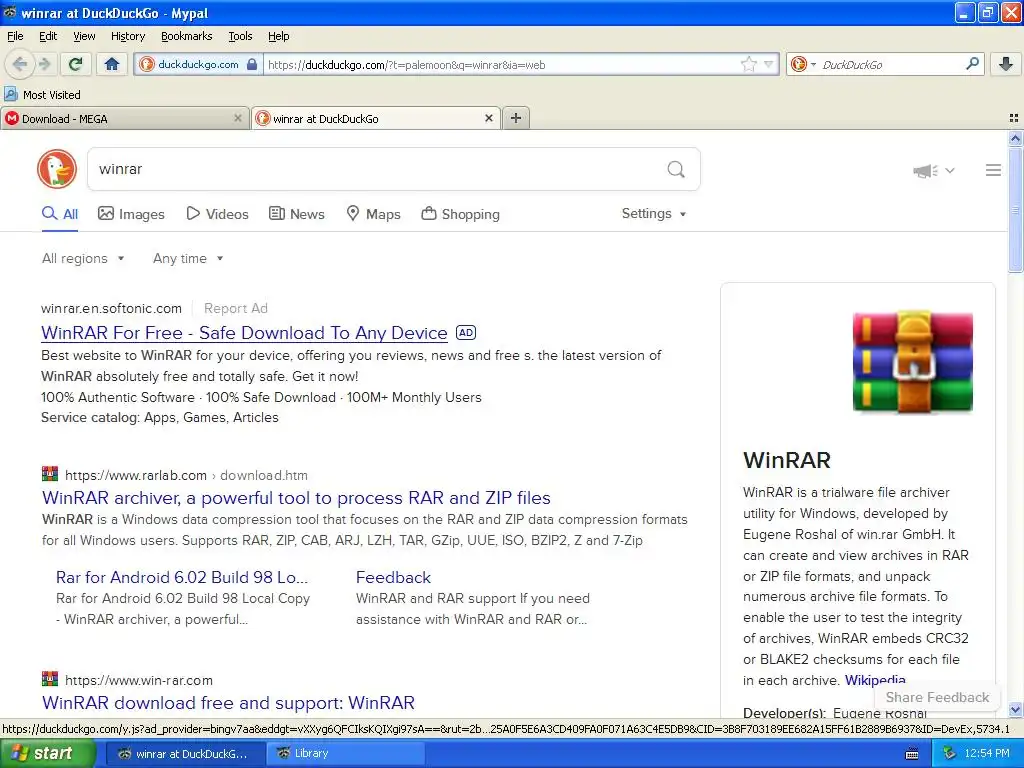The height and width of the screenshot is (768, 1024).
Task: Open the Edit menu
Action: point(48,36)
